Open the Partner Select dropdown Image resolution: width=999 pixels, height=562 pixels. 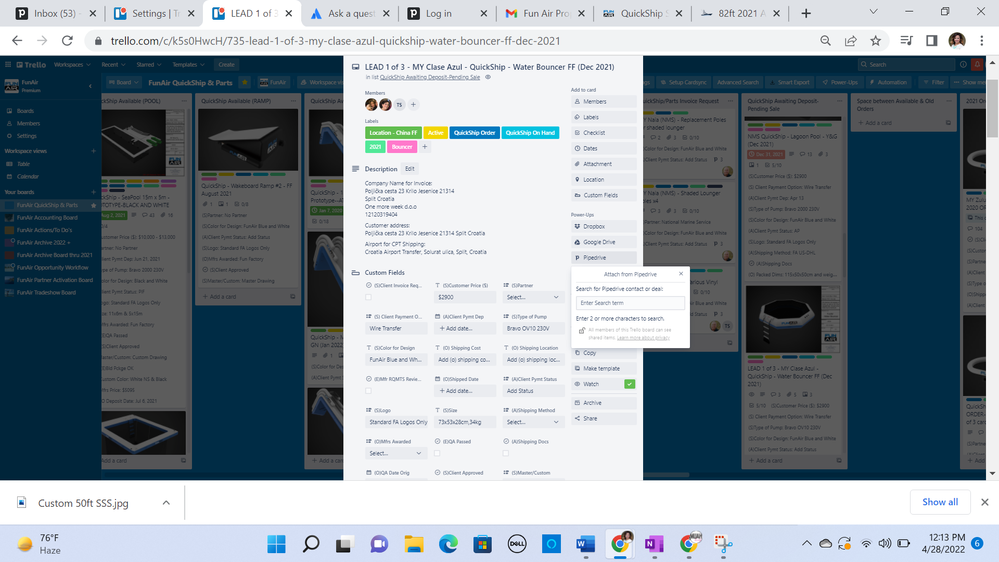coord(533,297)
